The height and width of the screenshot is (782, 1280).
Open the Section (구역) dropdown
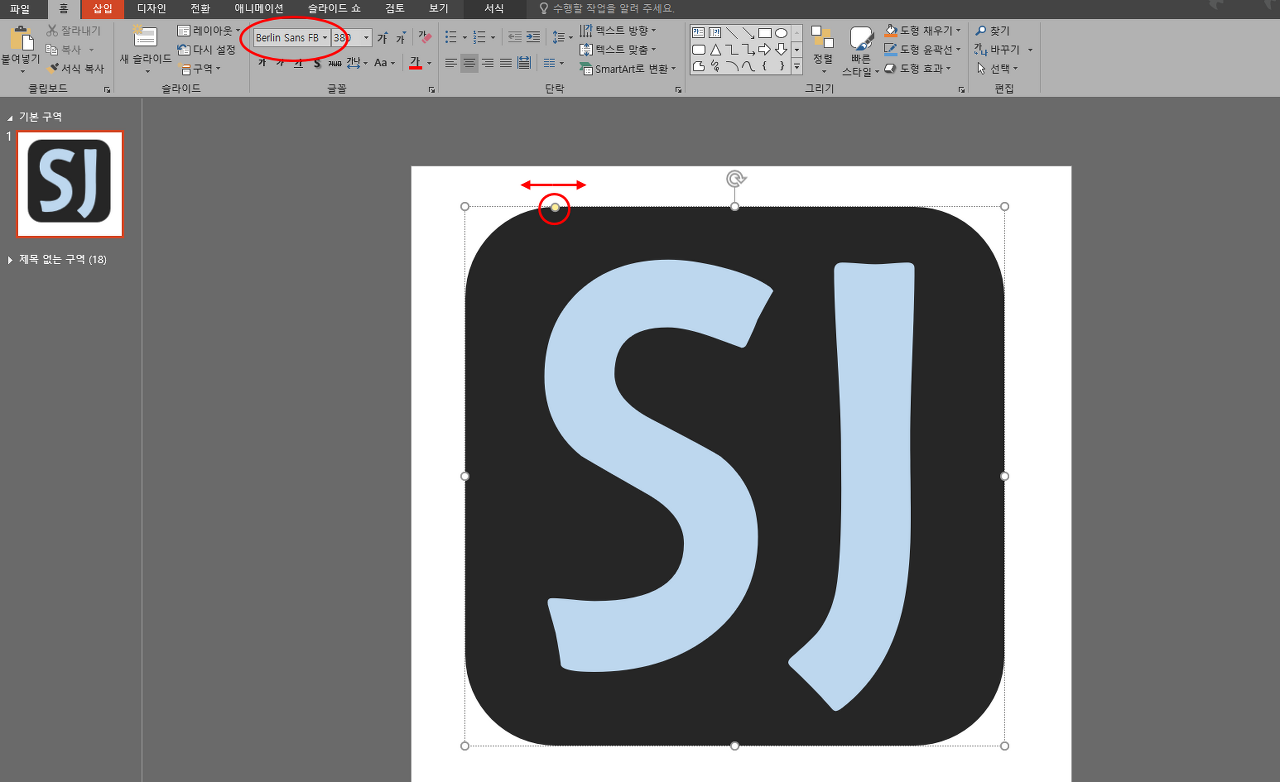[200, 68]
